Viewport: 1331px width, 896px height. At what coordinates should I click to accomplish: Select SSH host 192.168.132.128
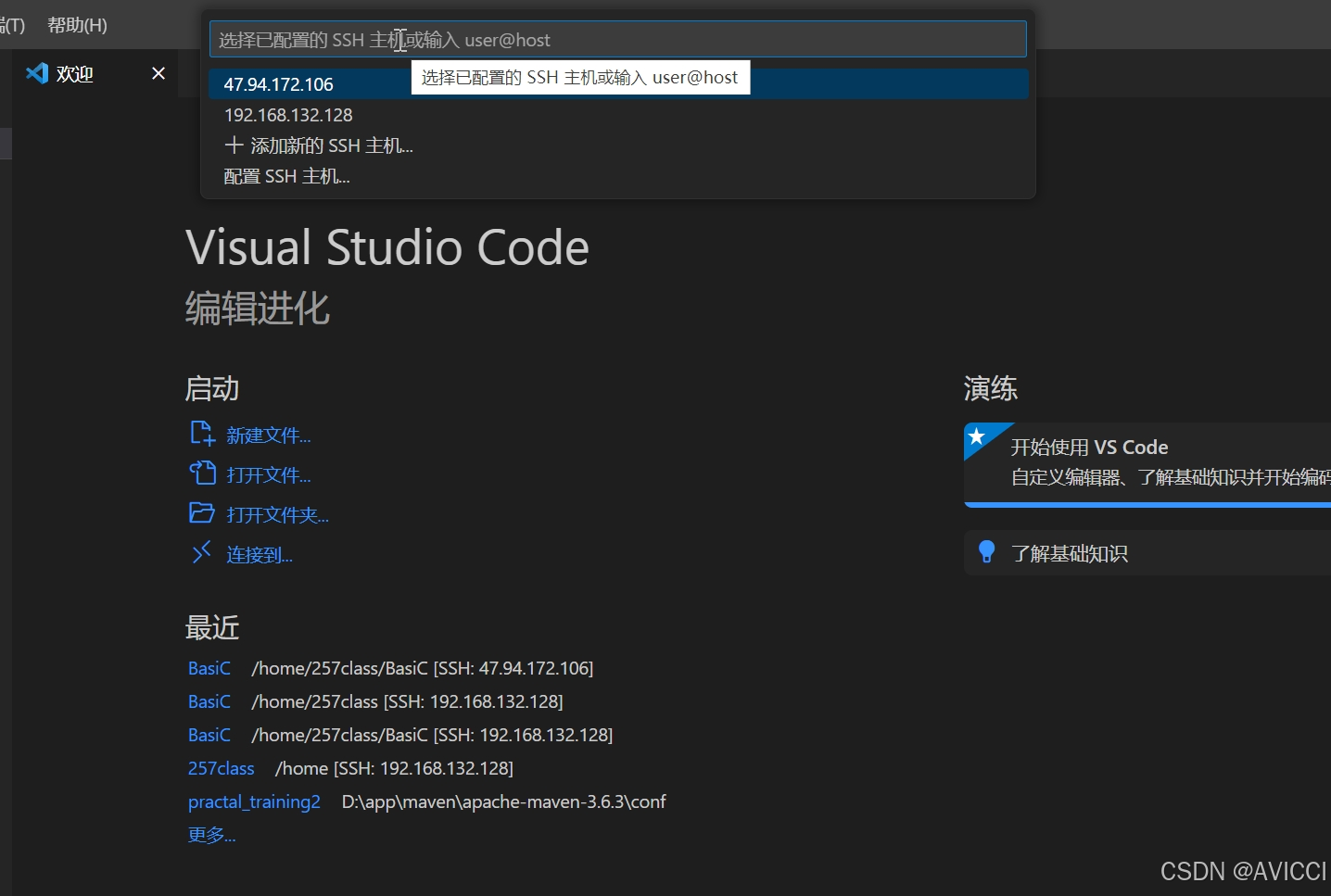click(288, 115)
